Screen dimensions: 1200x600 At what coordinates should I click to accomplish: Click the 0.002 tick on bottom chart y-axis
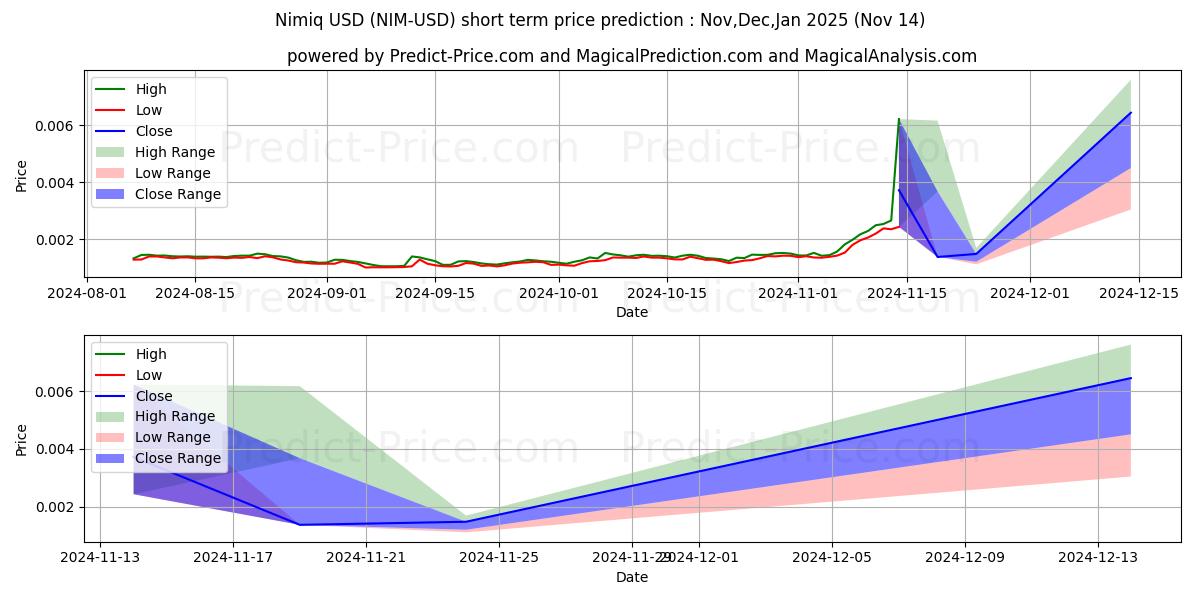click(58, 507)
